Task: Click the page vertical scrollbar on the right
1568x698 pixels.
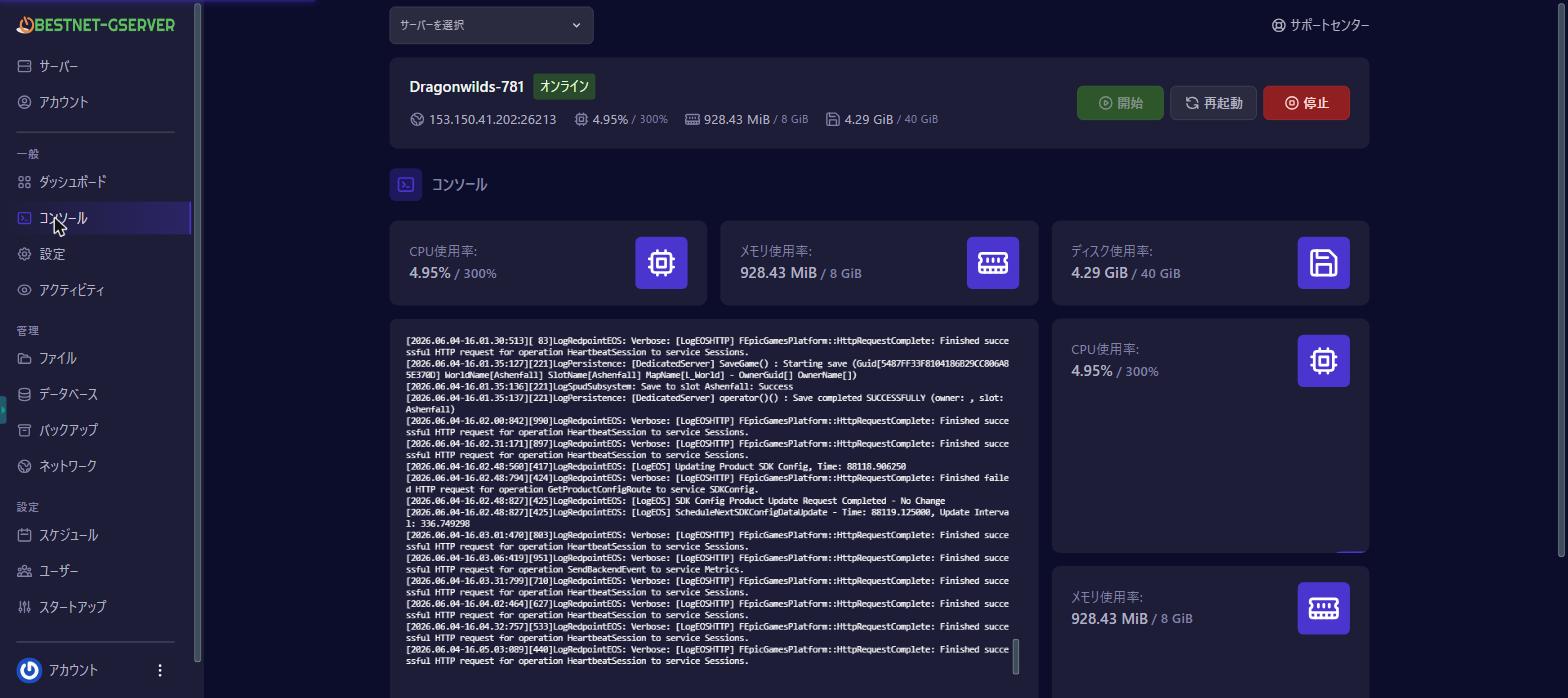Action: [1563, 280]
